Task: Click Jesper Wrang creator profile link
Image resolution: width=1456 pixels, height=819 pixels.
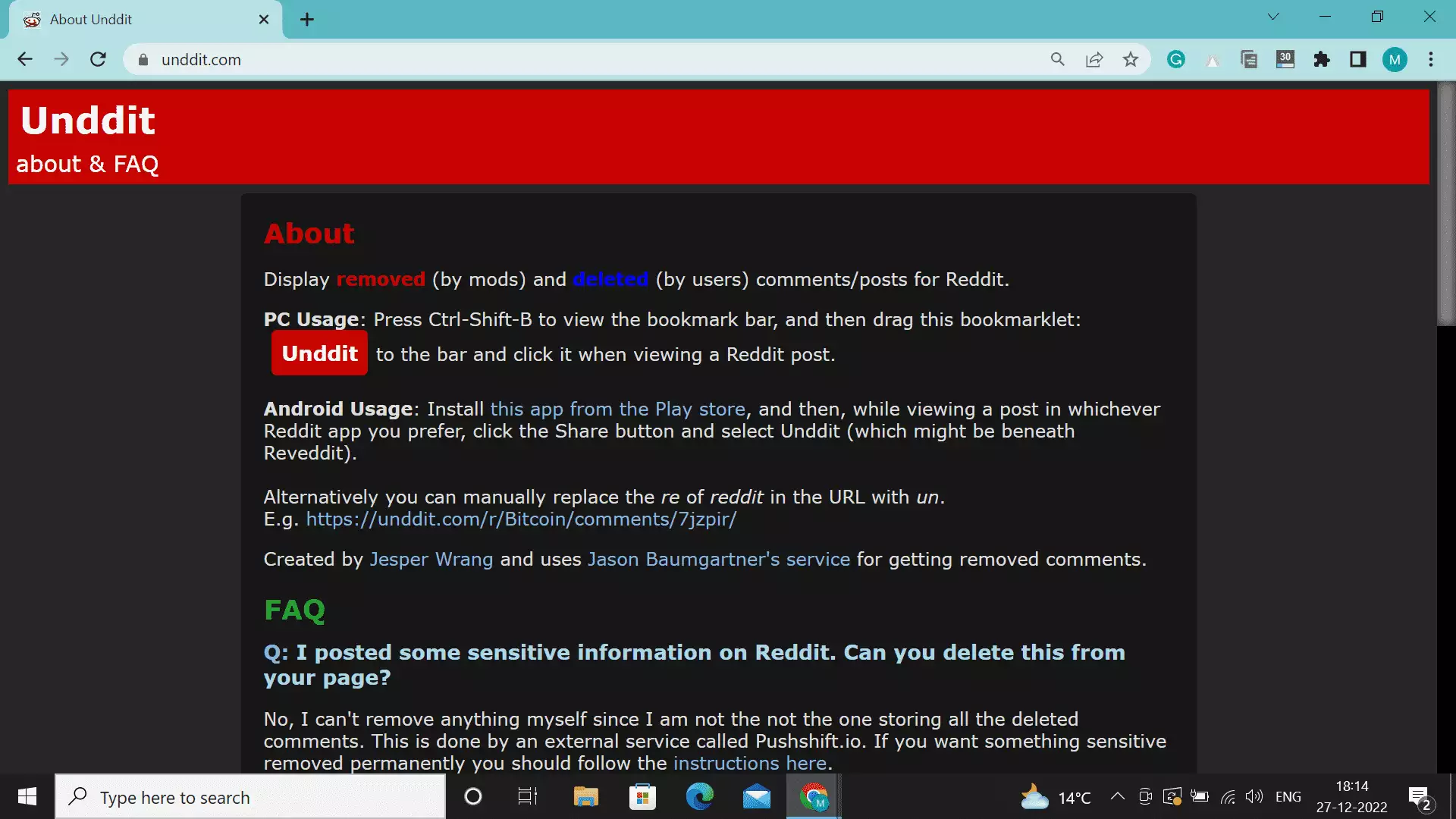Action: pos(431,559)
